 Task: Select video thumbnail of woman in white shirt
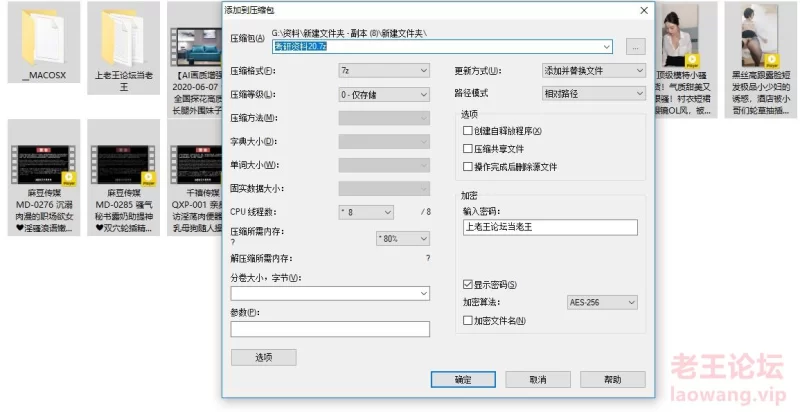(680, 36)
